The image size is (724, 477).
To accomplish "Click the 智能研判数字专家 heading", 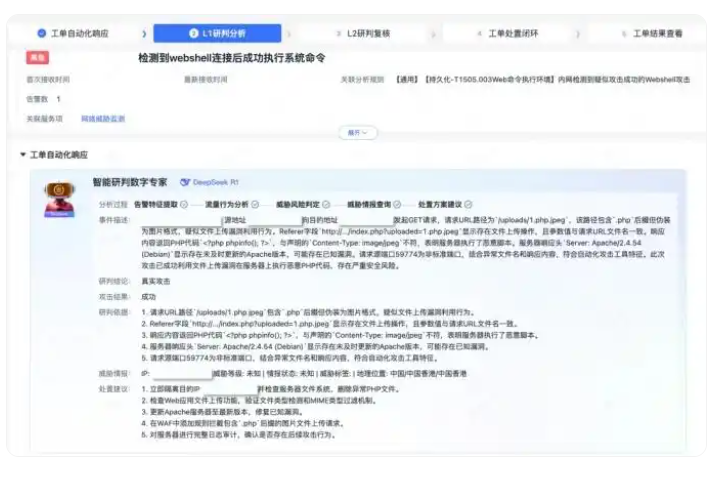I will tap(130, 182).
